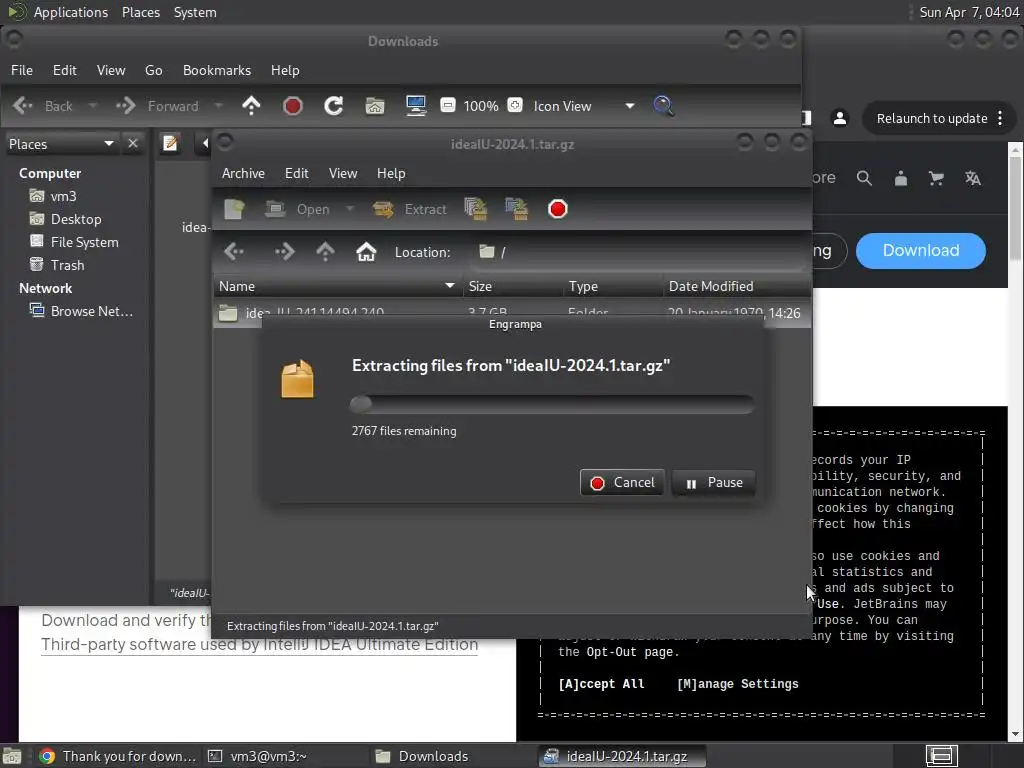This screenshot has height=768, width=1024.
Task: Open the Archive menu in the archive window
Action: tap(243, 173)
